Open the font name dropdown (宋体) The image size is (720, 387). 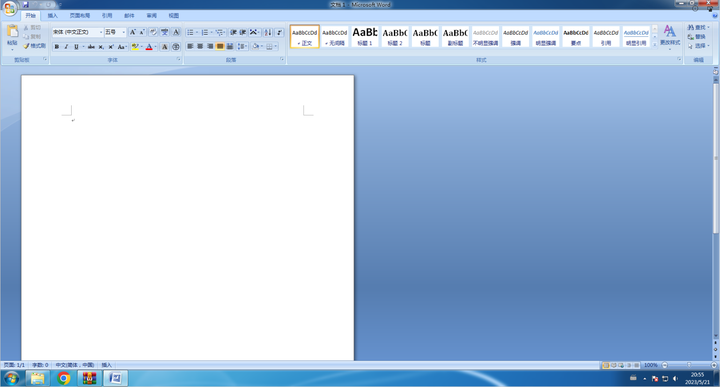101,32
